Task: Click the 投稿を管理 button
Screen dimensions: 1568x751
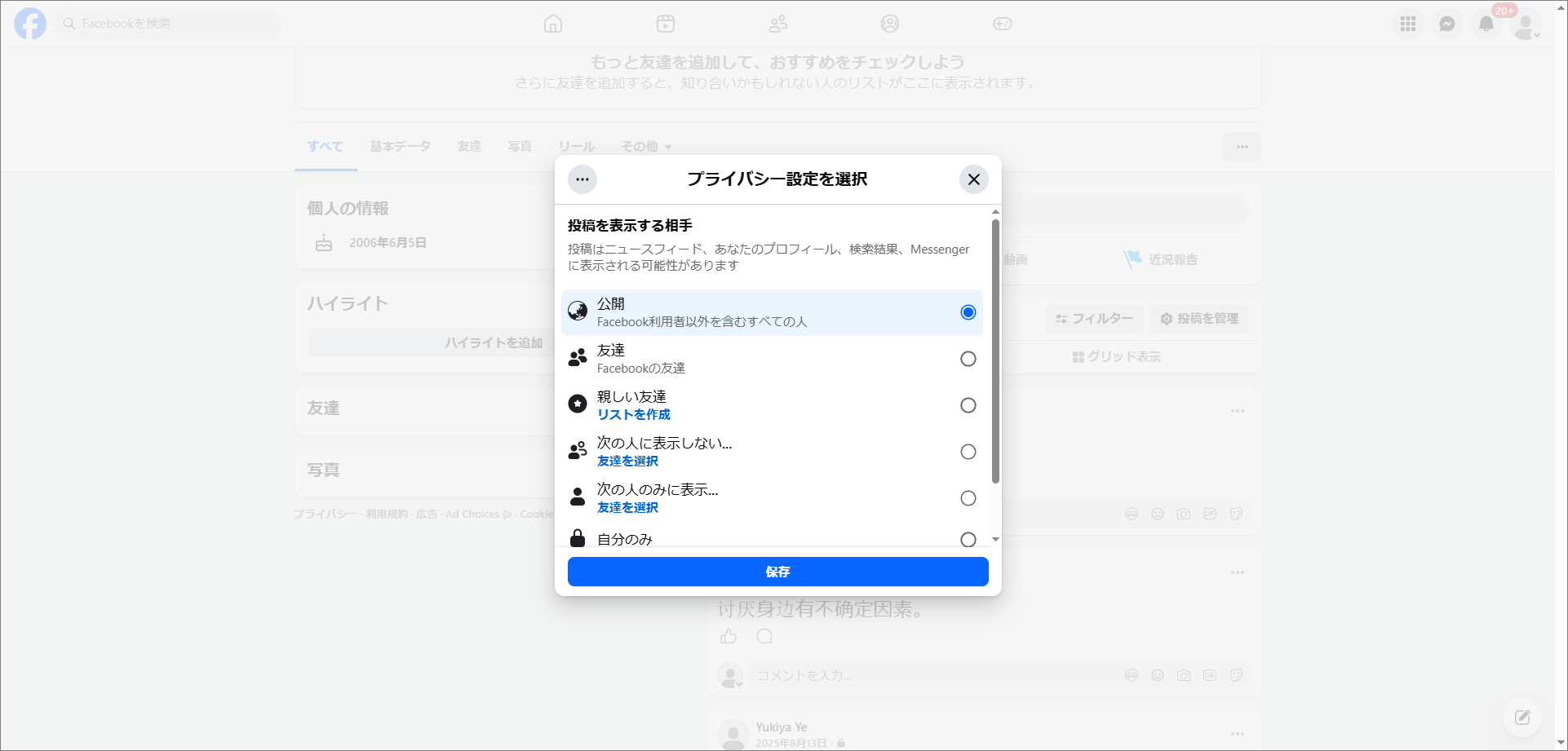Action: tap(1199, 318)
